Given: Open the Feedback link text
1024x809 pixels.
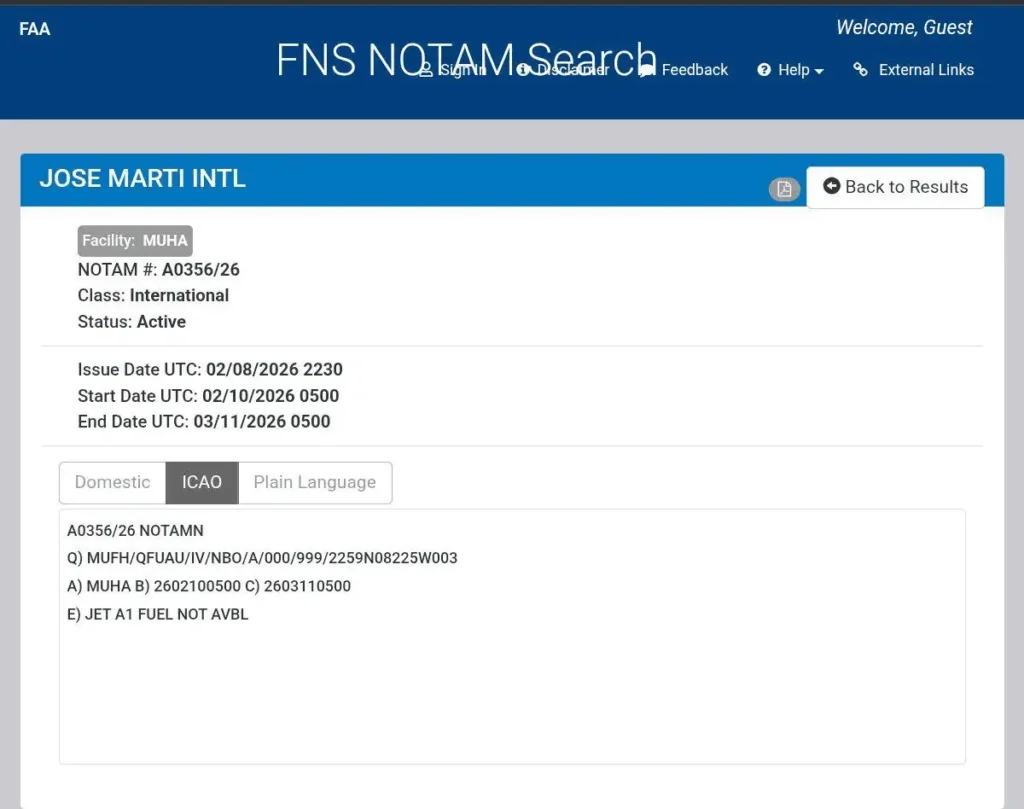Looking at the screenshot, I should [x=695, y=70].
